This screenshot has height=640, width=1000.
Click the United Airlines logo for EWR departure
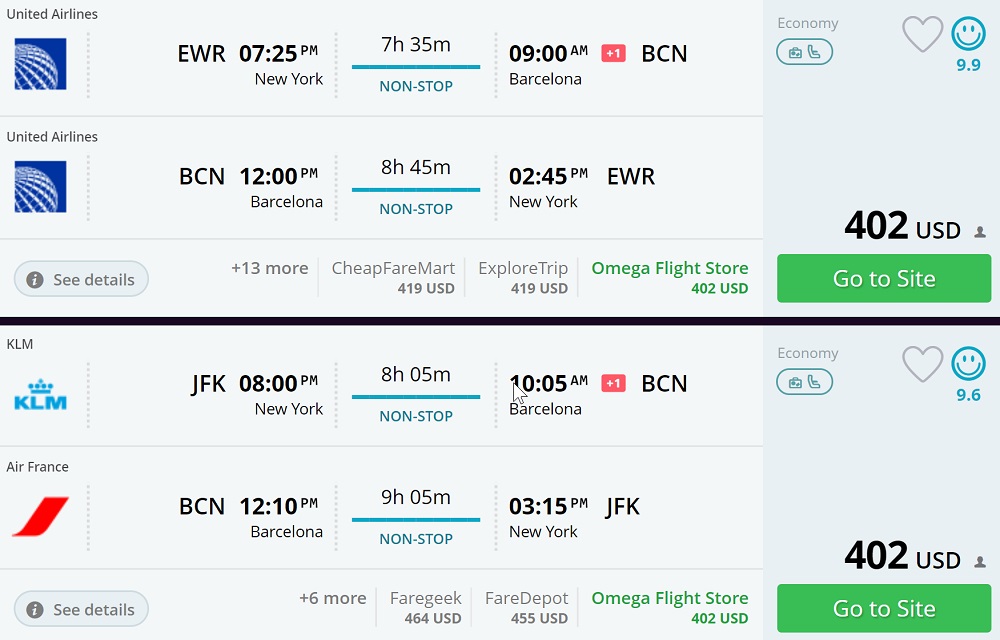40,64
